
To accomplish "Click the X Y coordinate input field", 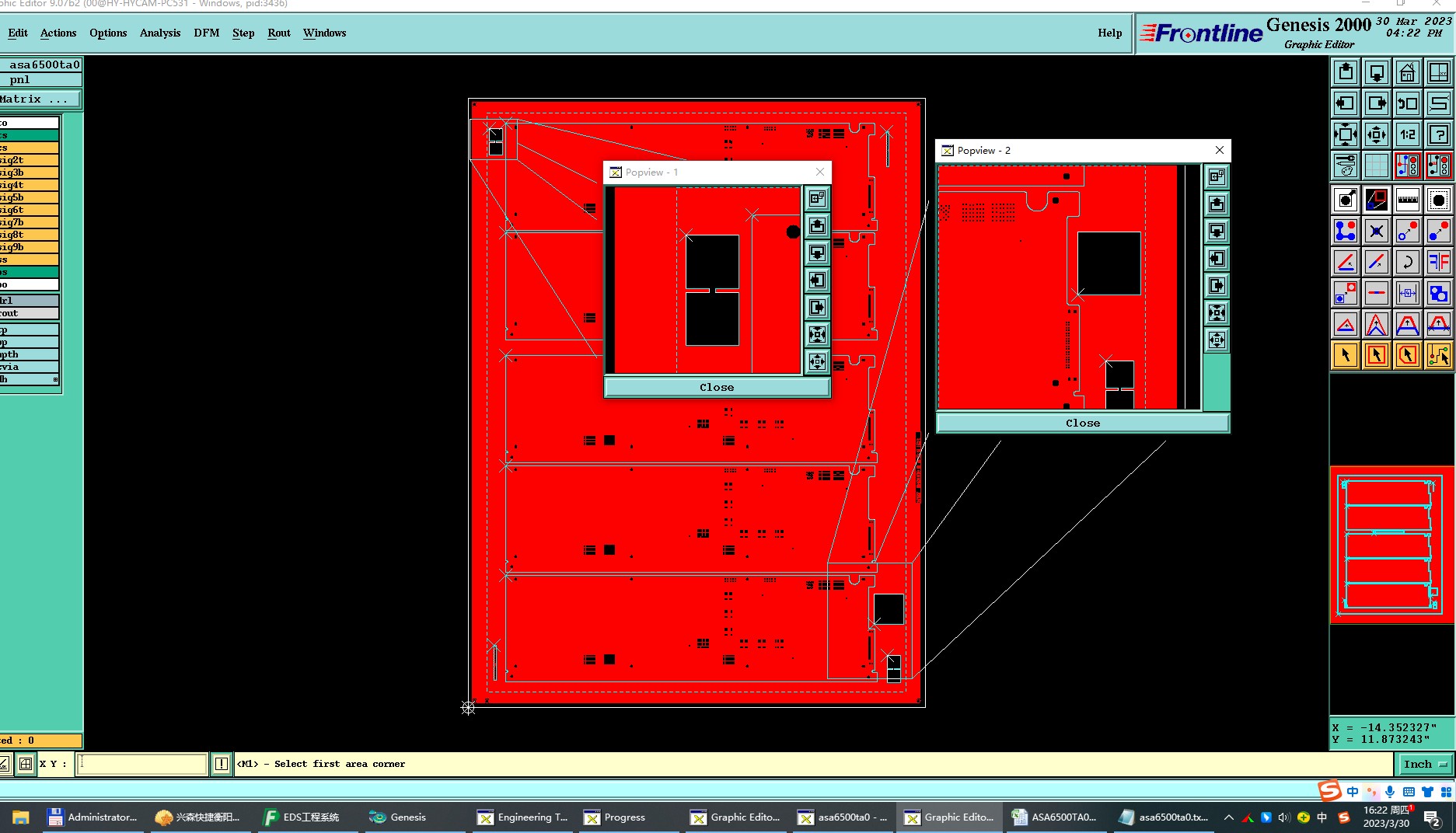I will (x=142, y=764).
